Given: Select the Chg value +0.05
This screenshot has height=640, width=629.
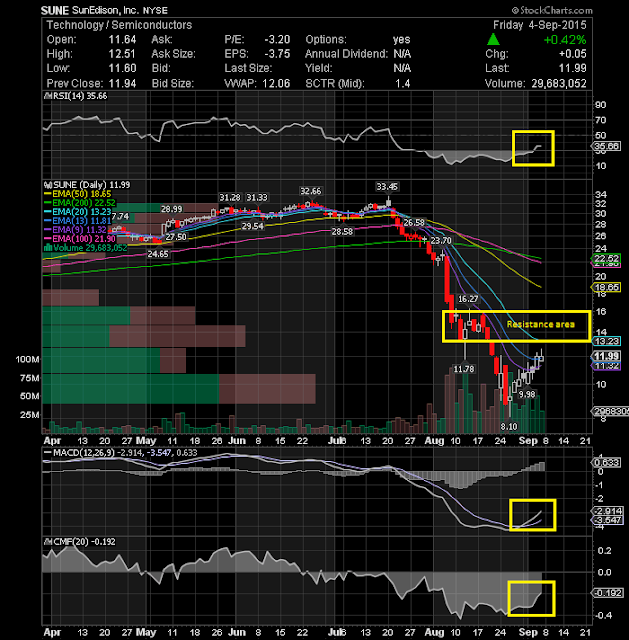Looking at the screenshot, I should tap(572, 54).
